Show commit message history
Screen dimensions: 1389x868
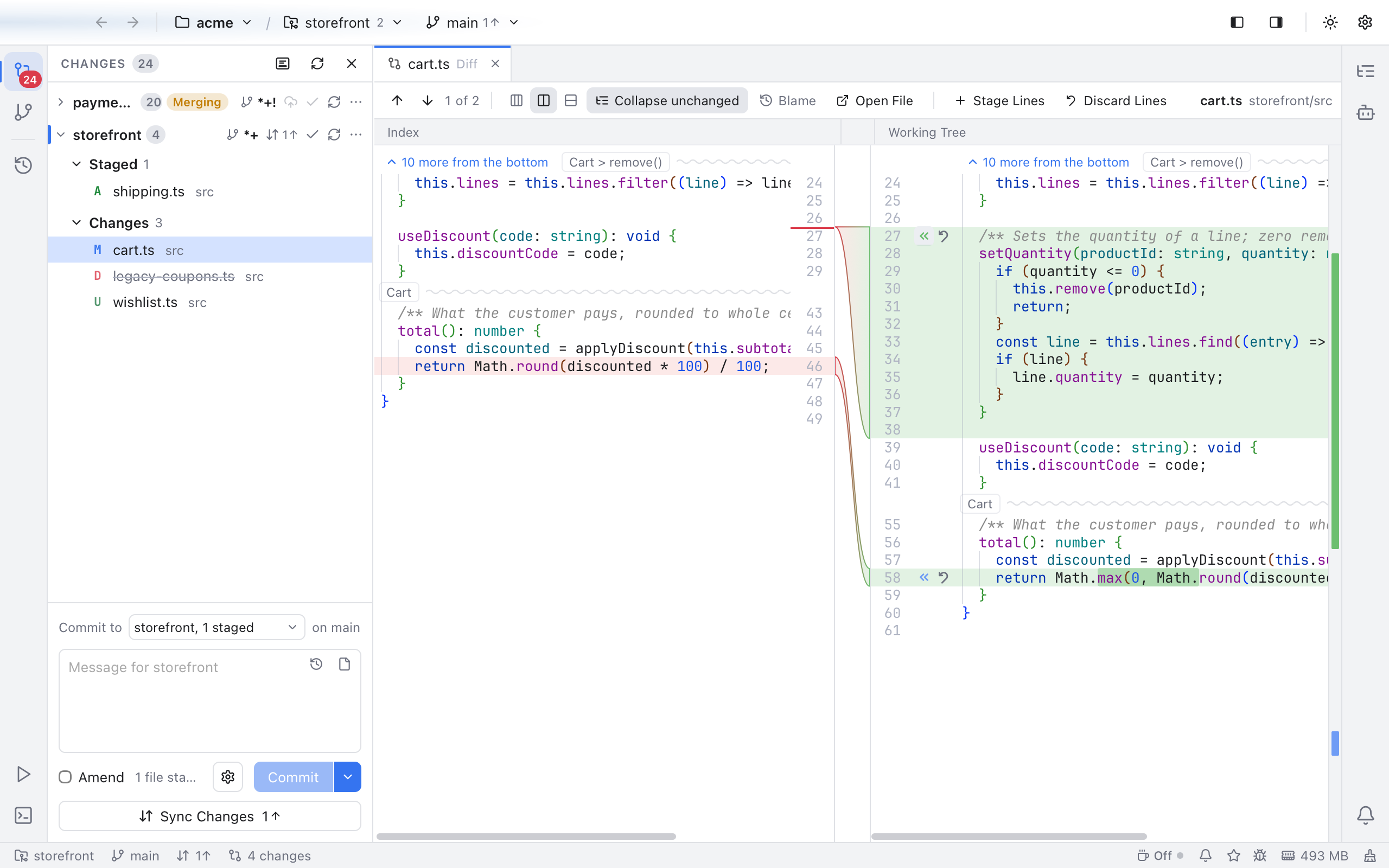(316, 664)
